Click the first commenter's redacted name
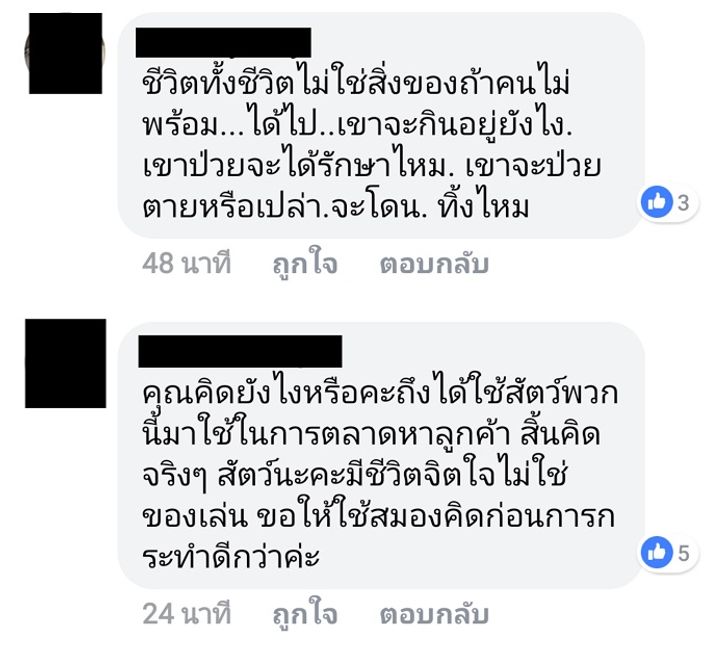Image resolution: width=728 pixels, height=645 pixels. pyautogui.click(x=223, y=43)
